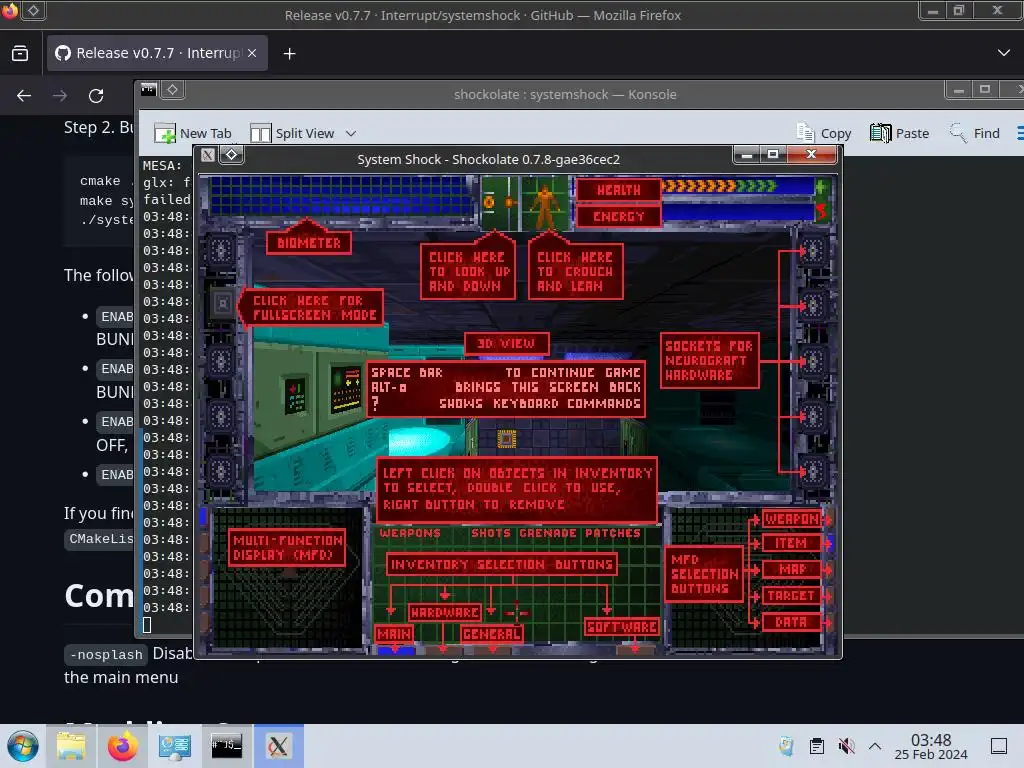The image size is (1024, 768).
Task: Toggle System Shock window on-all-desktops pin
Action: pos(232,155)
